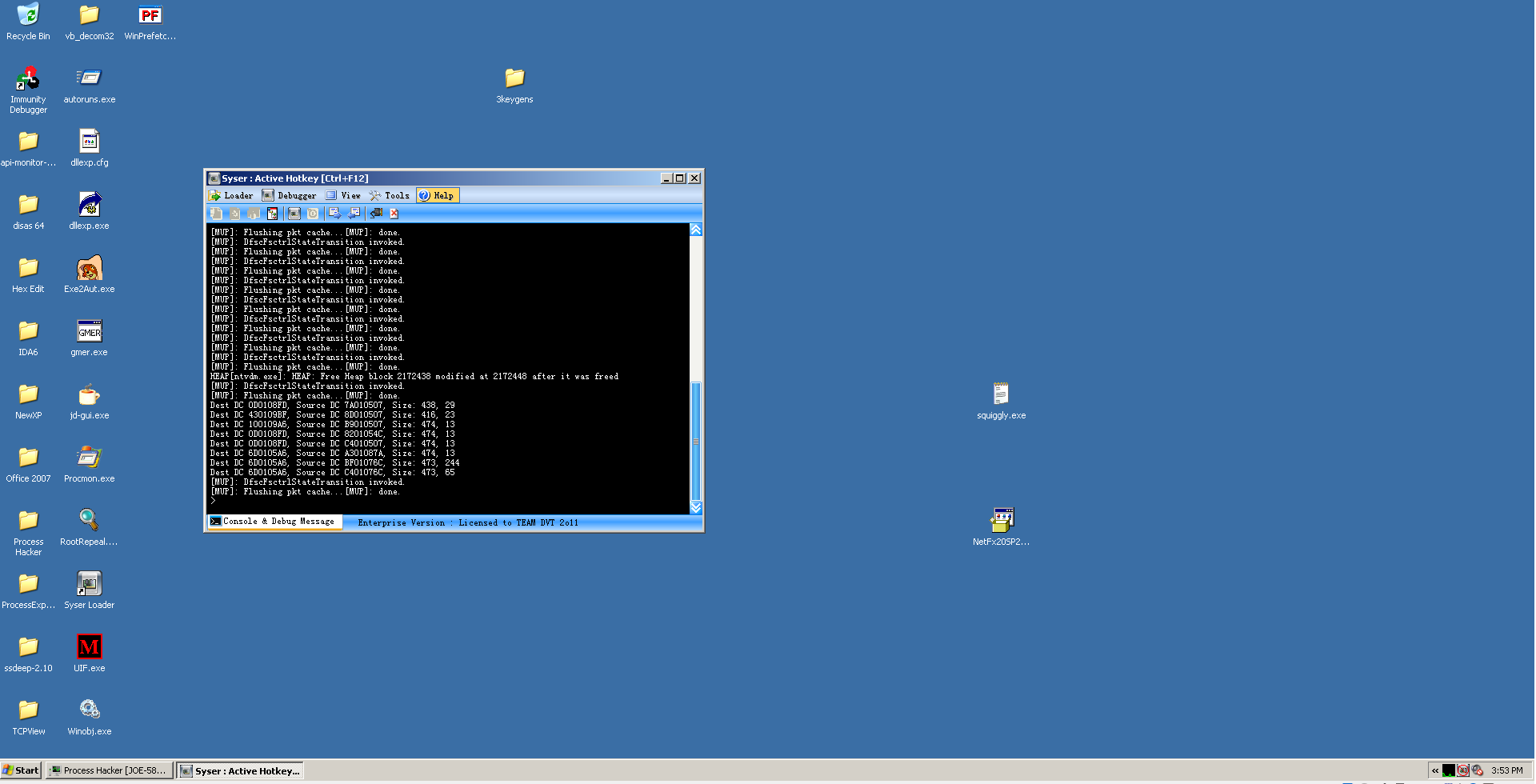The width and height of the screenshot is (1536, 784).
Task: Select the Office 2007 folder icon
Action: click(28, 465)
